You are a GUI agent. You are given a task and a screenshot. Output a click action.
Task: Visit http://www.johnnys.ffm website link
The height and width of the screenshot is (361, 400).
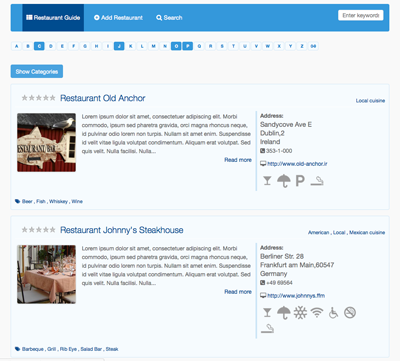pyautogui.click(x=296, y=296)
